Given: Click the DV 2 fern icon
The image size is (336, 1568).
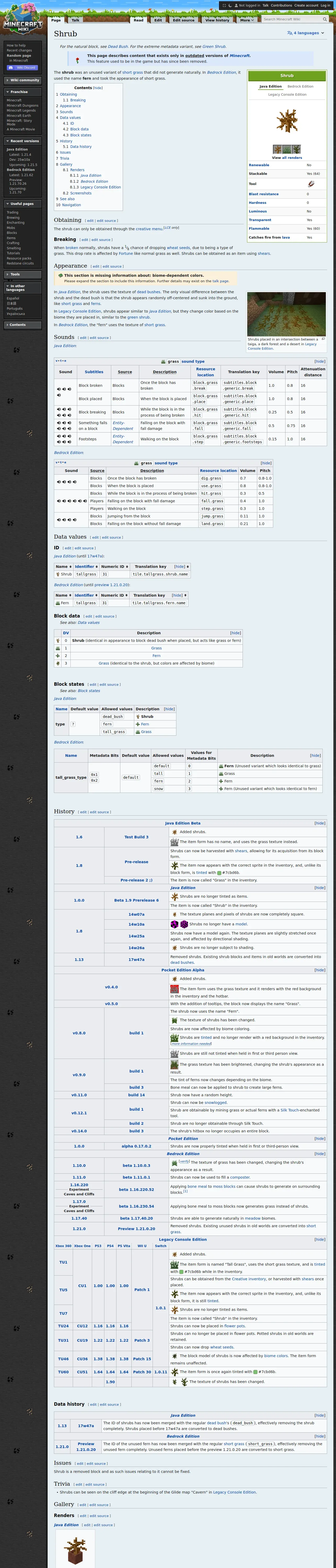Looking at the screenshot, I should pos(58,656).
